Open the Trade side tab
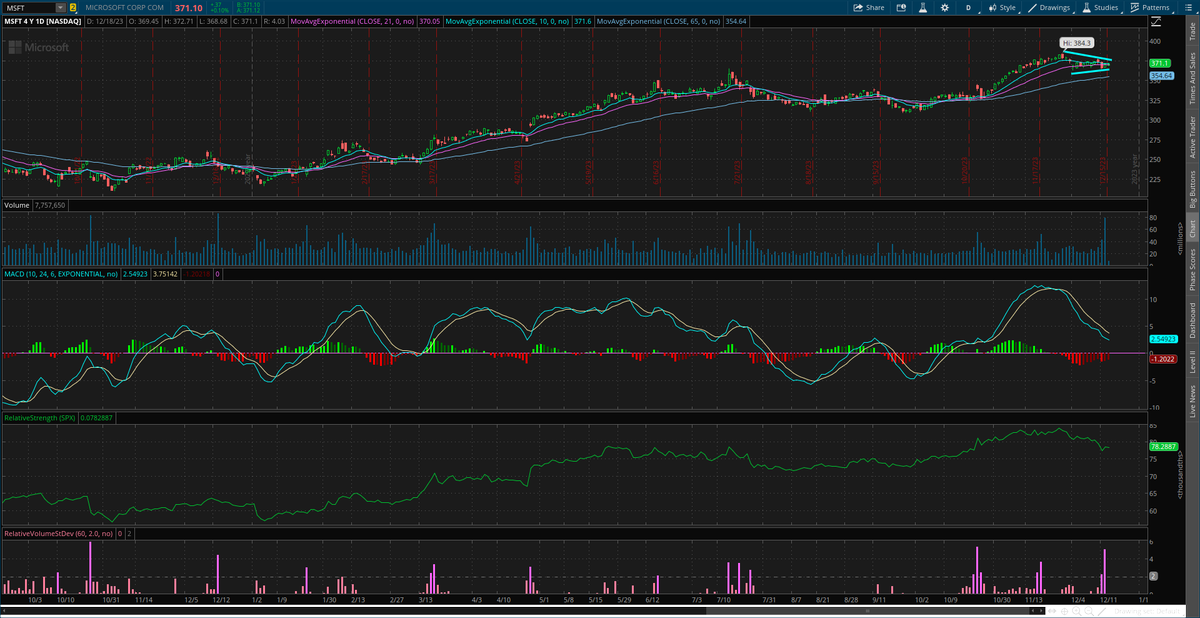The height and width of the screenshot is (618, 1200). click(1191, 32)
